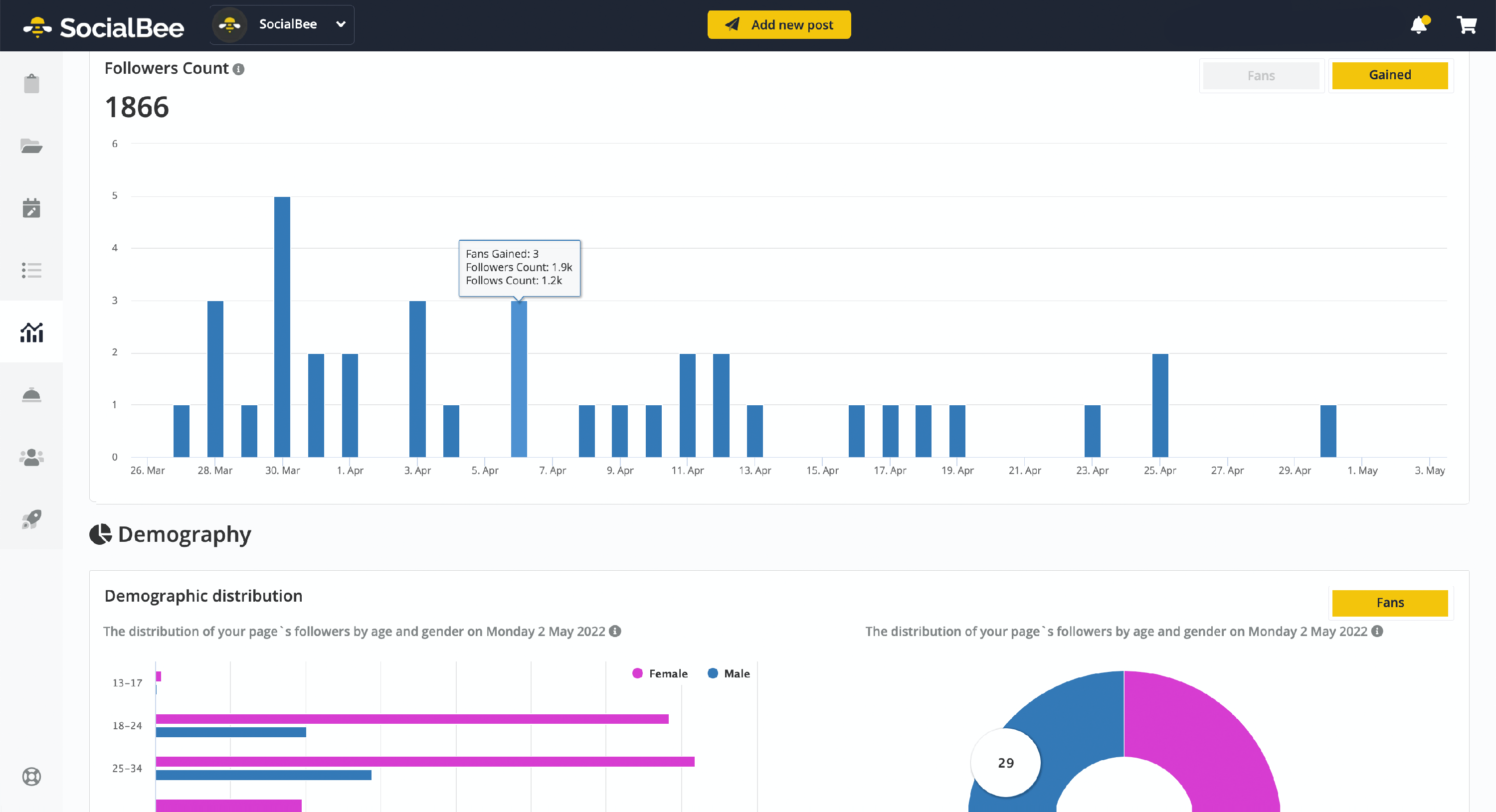Click the 25. Apr bar in chart
Image resolution: width=1496 pixels, height=812 pixels.
point(1160,405)
